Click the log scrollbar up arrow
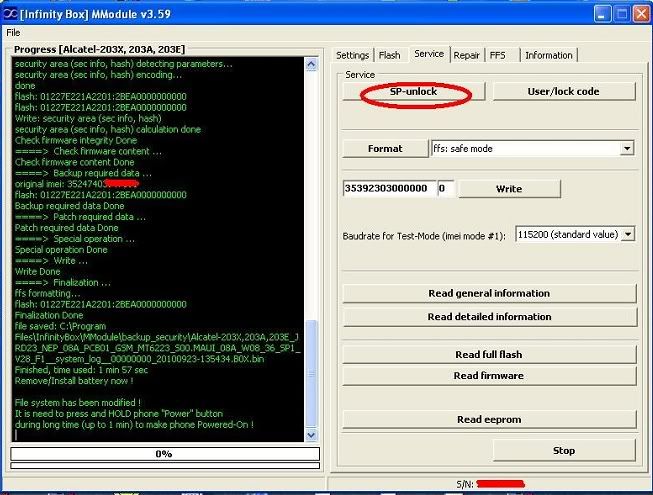This screenshot has height=495, width=653. coord(313,64)
